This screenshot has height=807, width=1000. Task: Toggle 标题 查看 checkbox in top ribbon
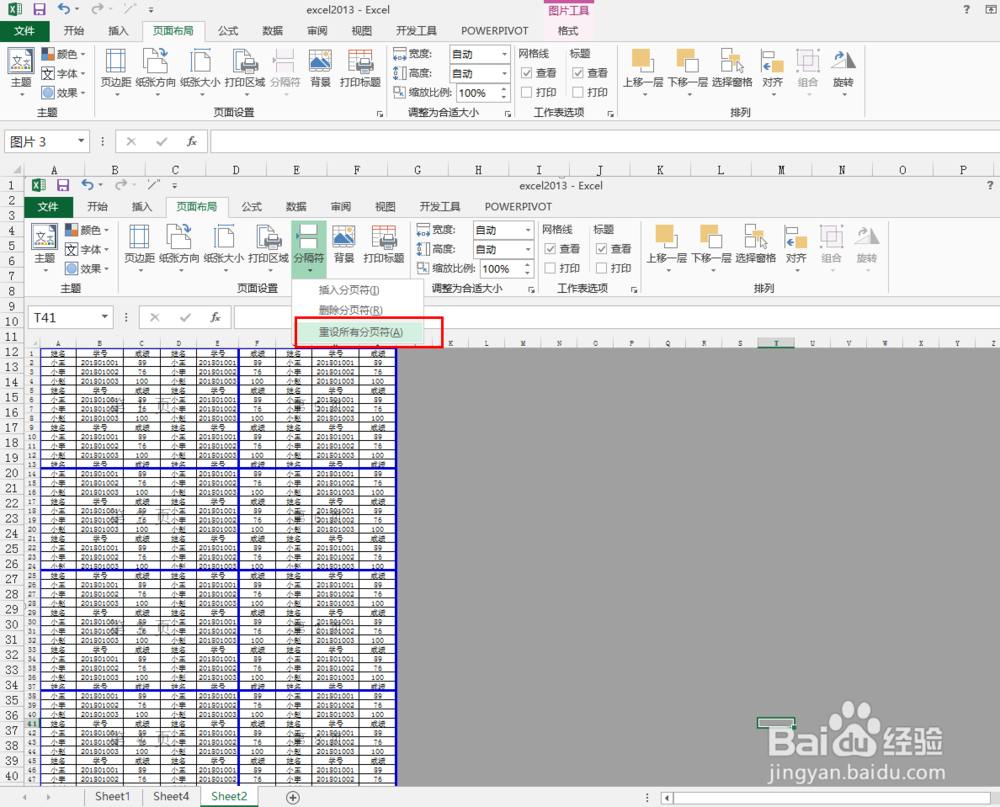point(578,73)
